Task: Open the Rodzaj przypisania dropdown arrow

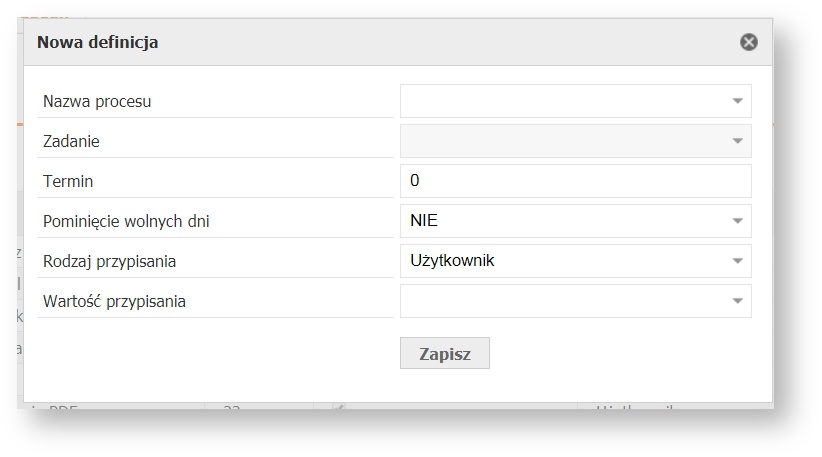Action: (x=737, y=261)
